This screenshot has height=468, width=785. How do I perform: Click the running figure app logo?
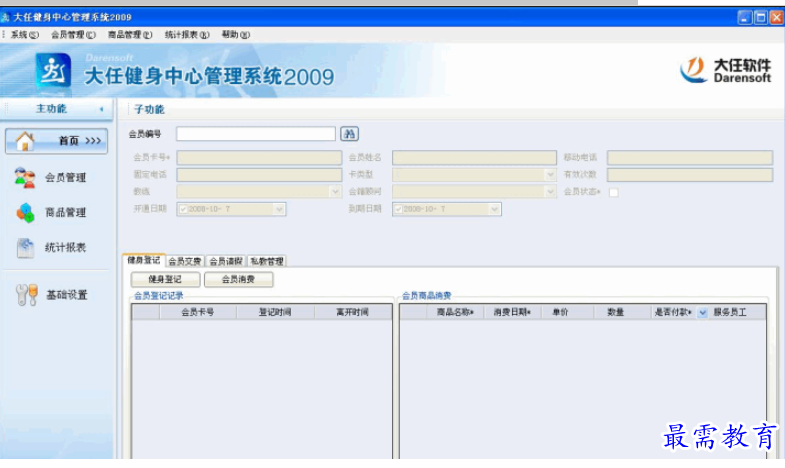point(53,72)
